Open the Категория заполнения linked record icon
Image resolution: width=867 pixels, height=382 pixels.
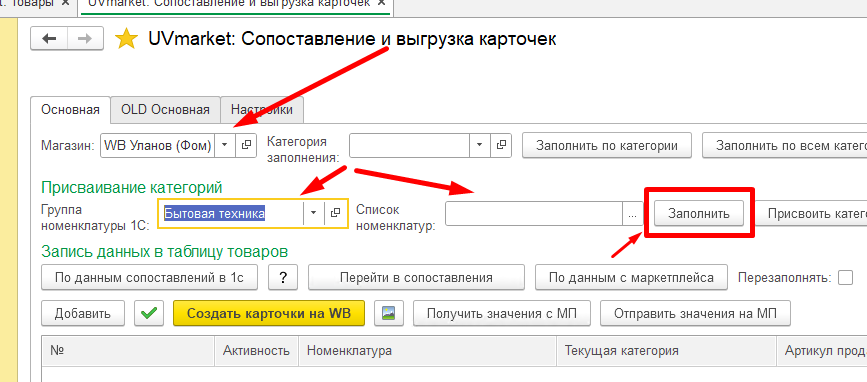click(501, 145)
